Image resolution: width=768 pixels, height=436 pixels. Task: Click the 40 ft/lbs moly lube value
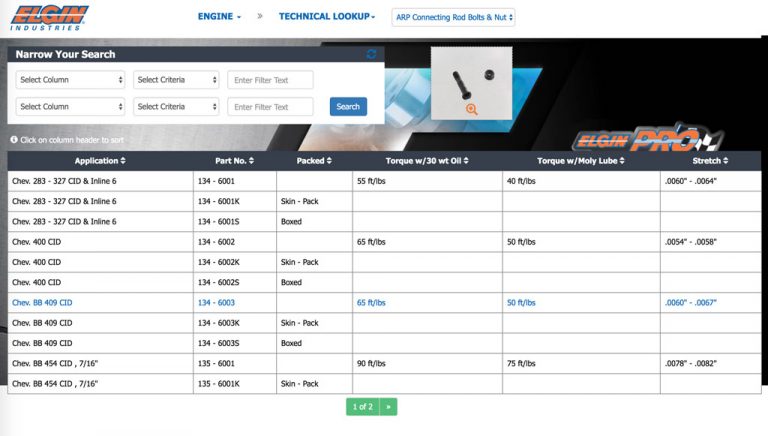(x=521, y=181)
